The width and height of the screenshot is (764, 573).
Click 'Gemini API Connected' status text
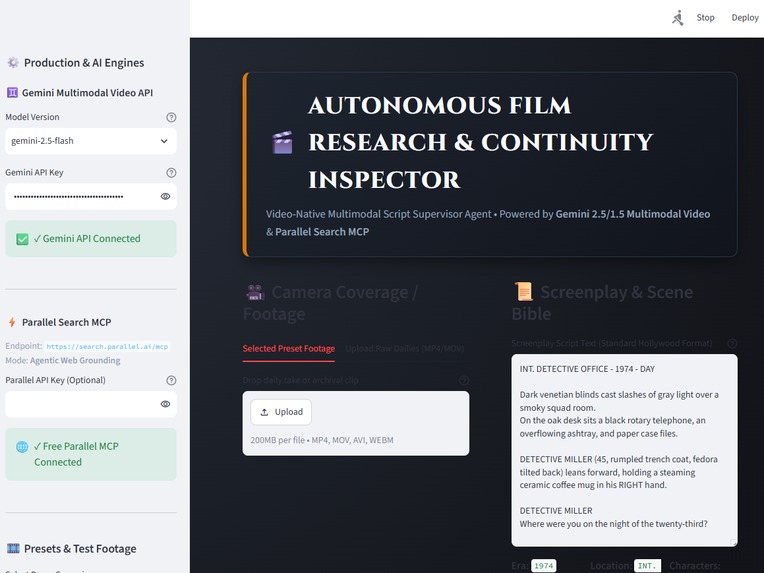tap(87, 239)
